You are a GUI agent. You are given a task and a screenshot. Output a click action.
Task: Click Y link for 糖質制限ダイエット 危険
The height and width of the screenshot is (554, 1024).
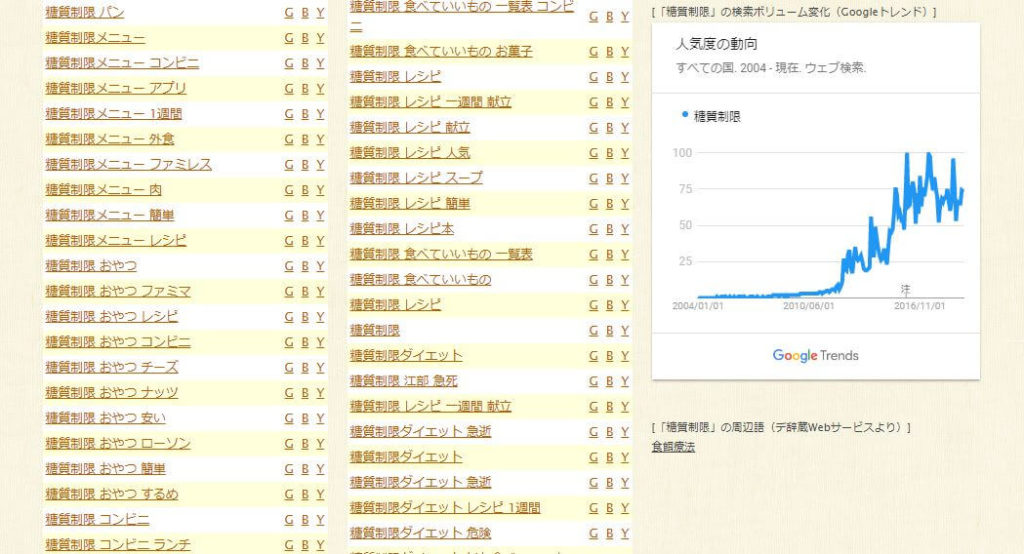click(x=624, y=534)
